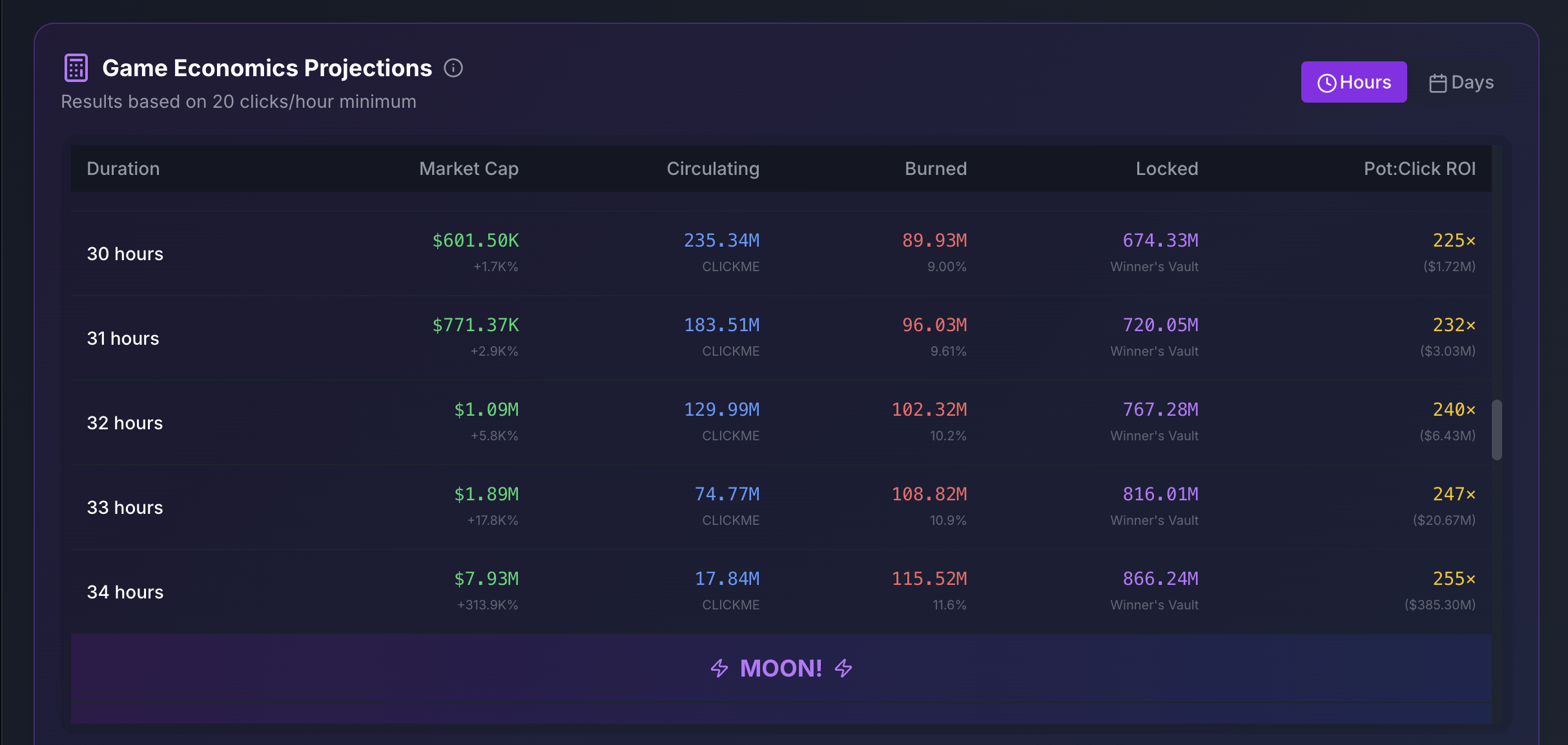This screenshot has width=1568, height=745.
Task: Click market cap value $771.37K
Action: [x=475, y=325]
